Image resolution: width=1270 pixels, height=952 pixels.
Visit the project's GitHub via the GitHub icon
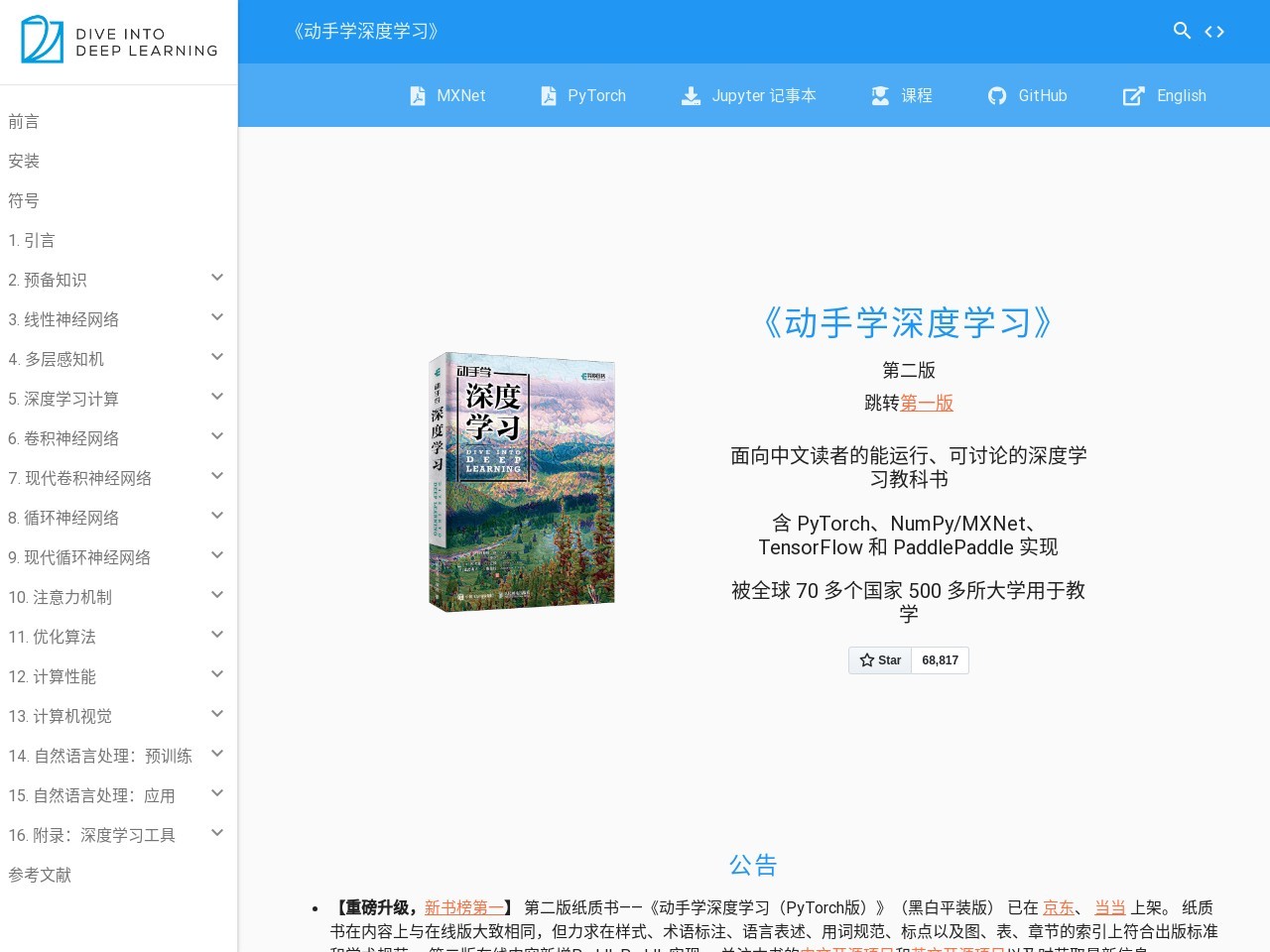click(996, 95)
